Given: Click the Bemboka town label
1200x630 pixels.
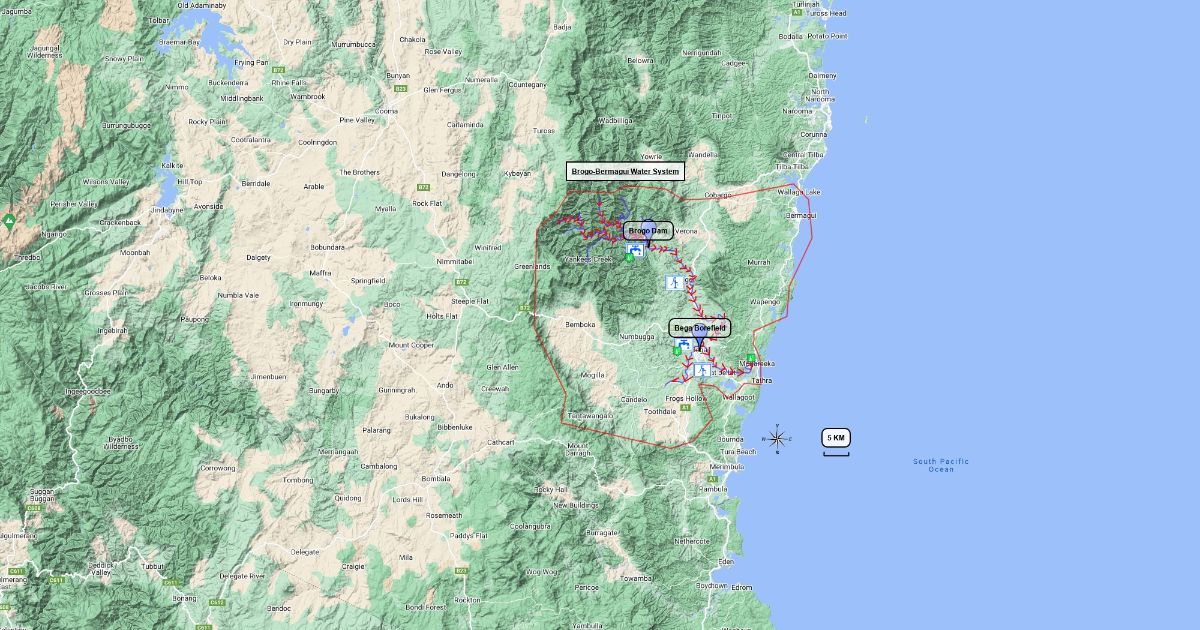Looking at the screenshot, I should (581, 324).
